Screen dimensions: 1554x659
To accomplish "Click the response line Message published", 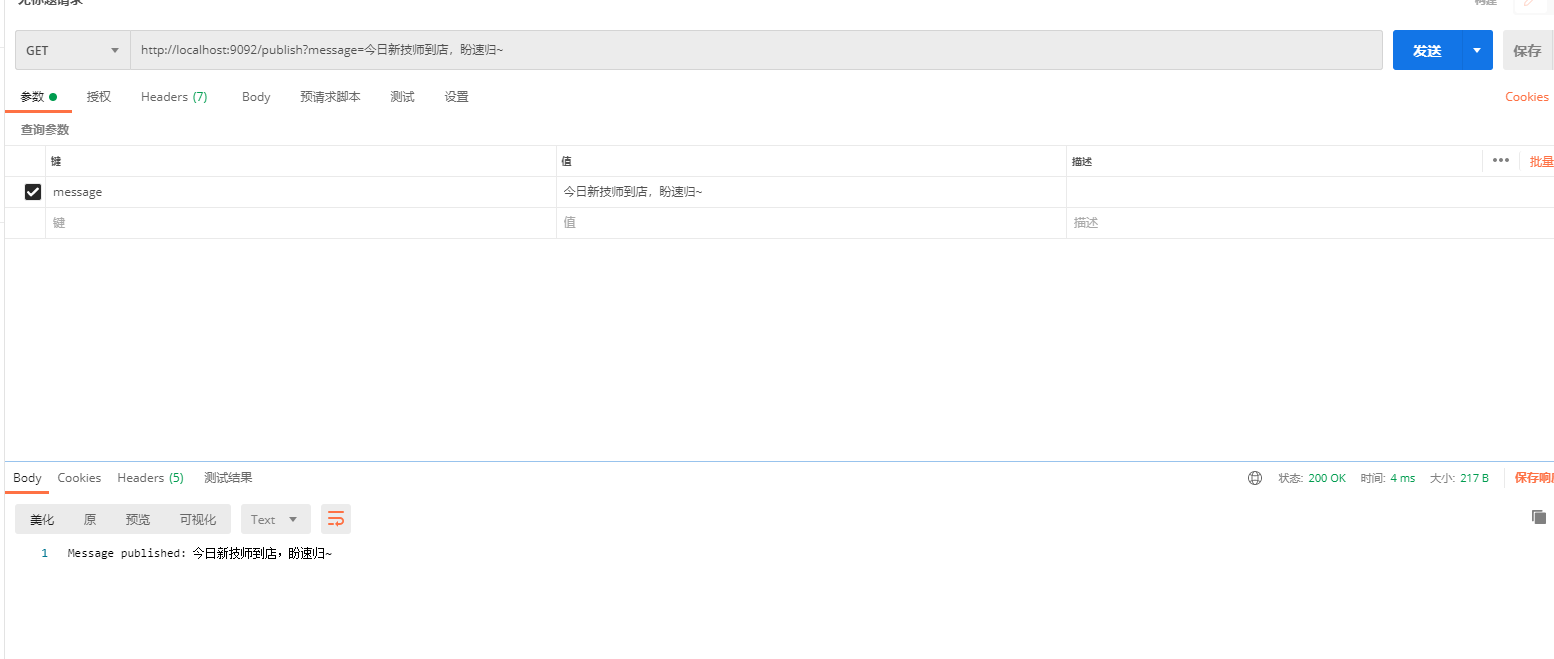I will pos(199,553).
